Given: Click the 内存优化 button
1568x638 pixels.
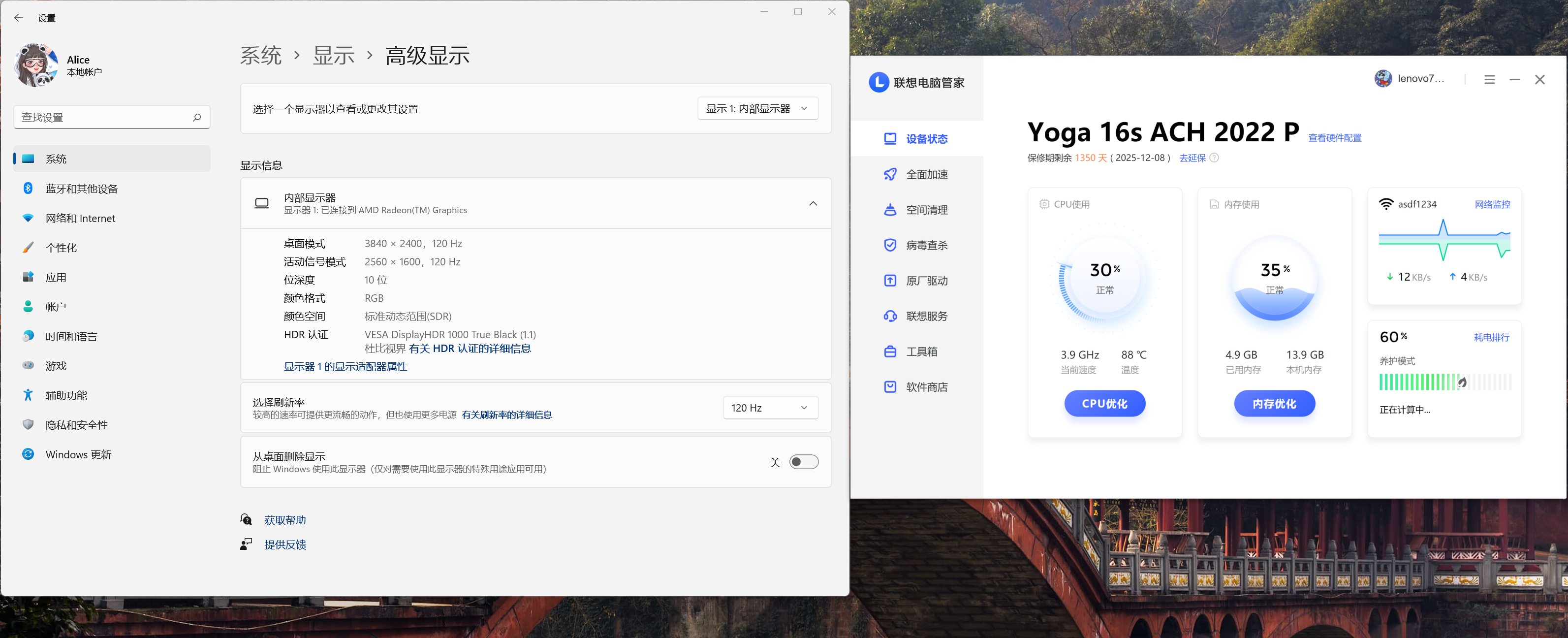Looking at the screenshot, I should tap(1274, 404).
